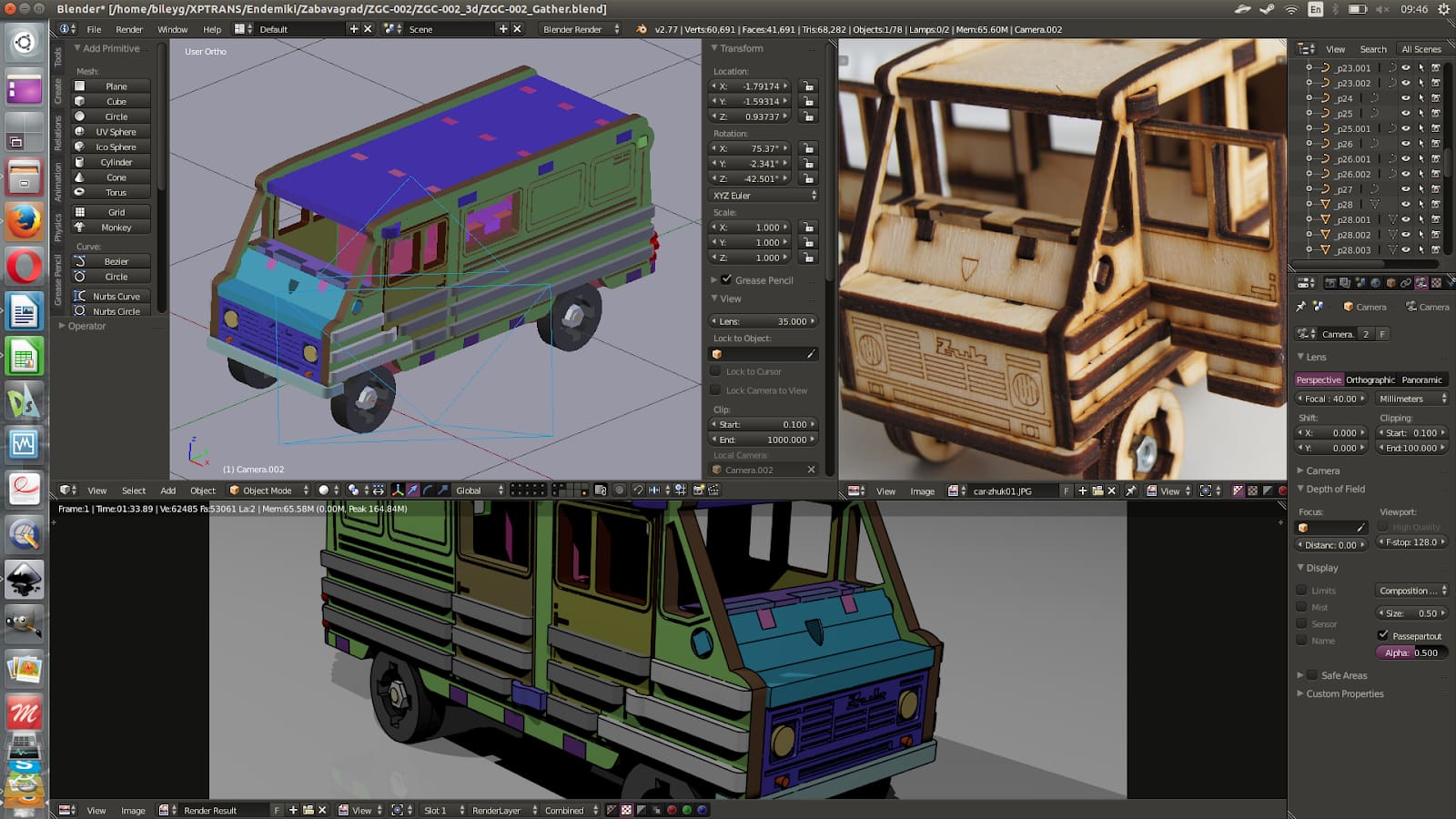This screenshot has width=1456, height=819.
Task: Open the viewport shading sphere icon
Action: 323,490
